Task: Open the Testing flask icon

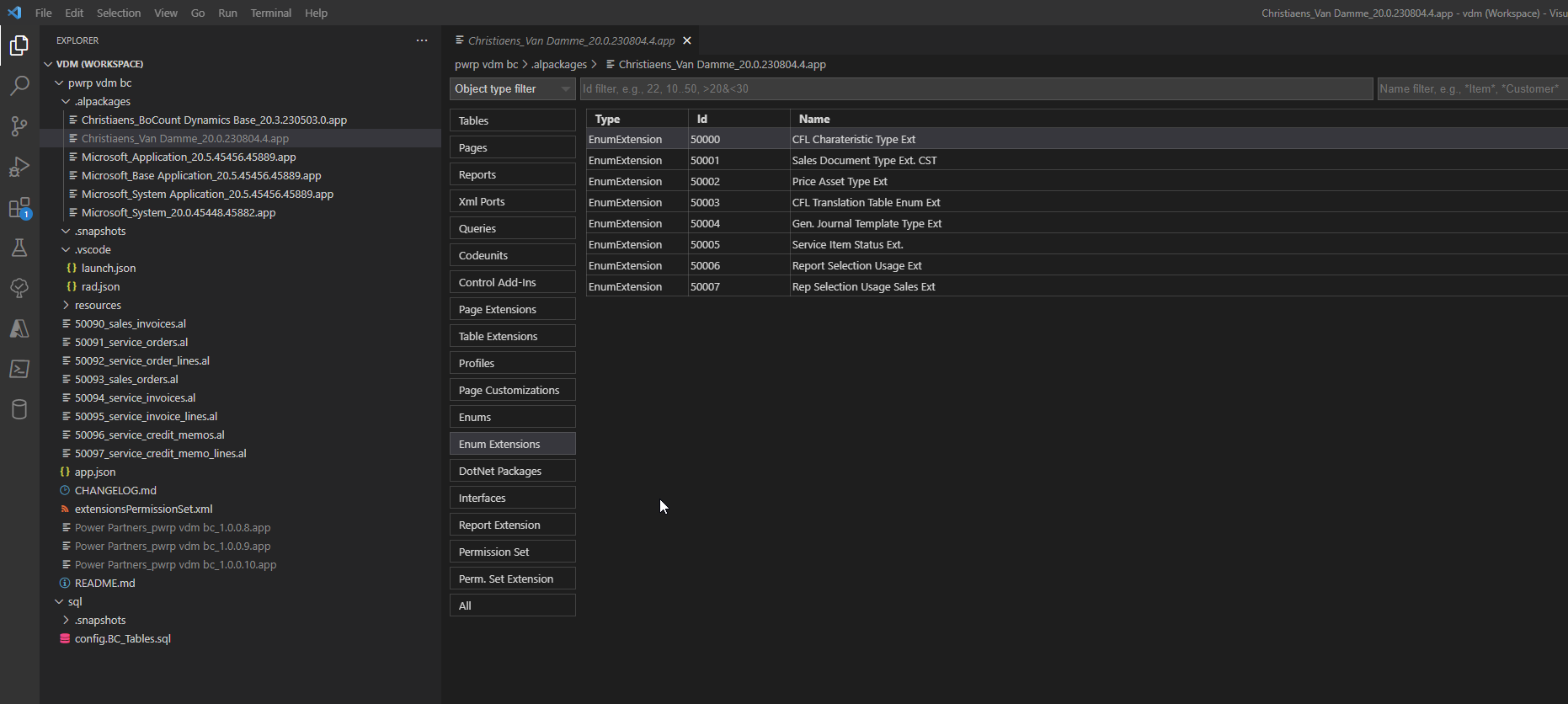Action: (x=19, y=248)
